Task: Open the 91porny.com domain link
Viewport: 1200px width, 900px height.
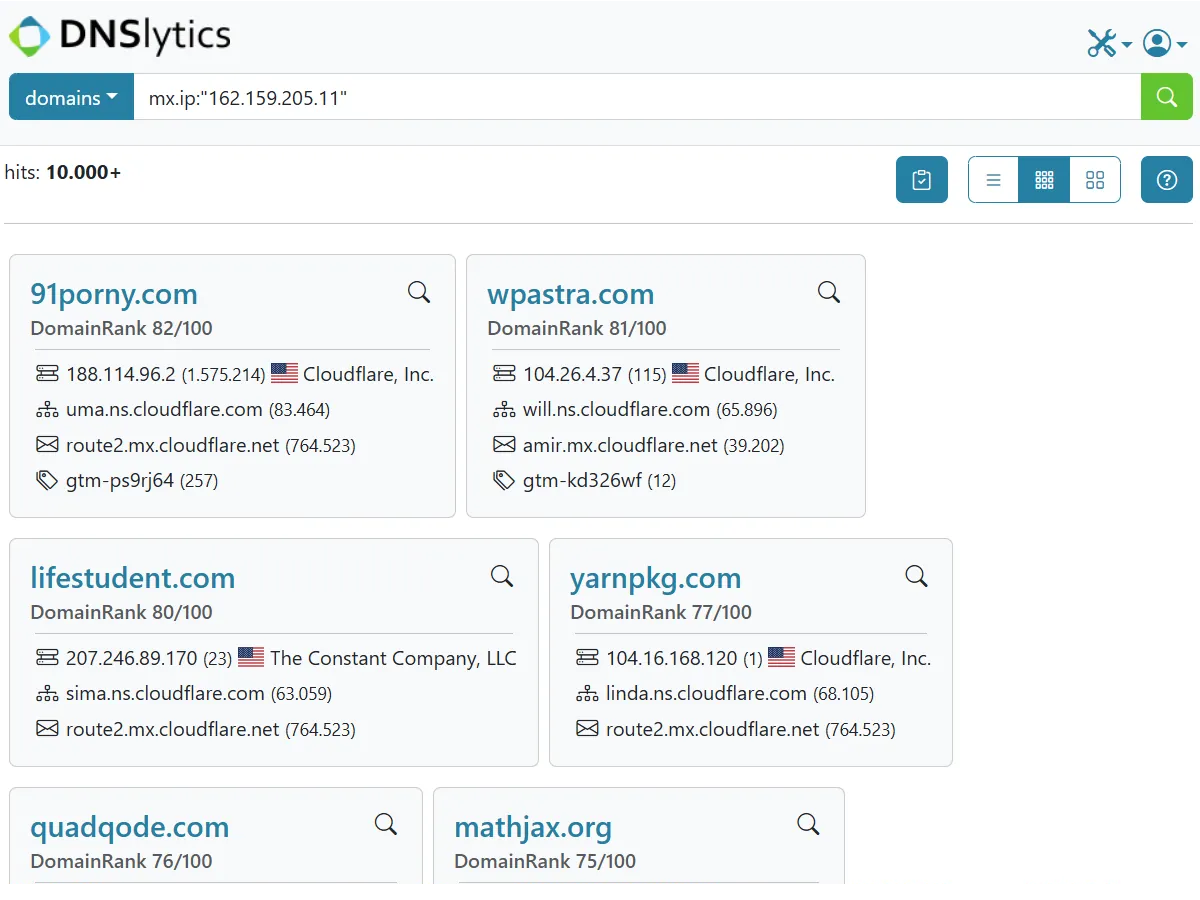Action: [114, 294]
